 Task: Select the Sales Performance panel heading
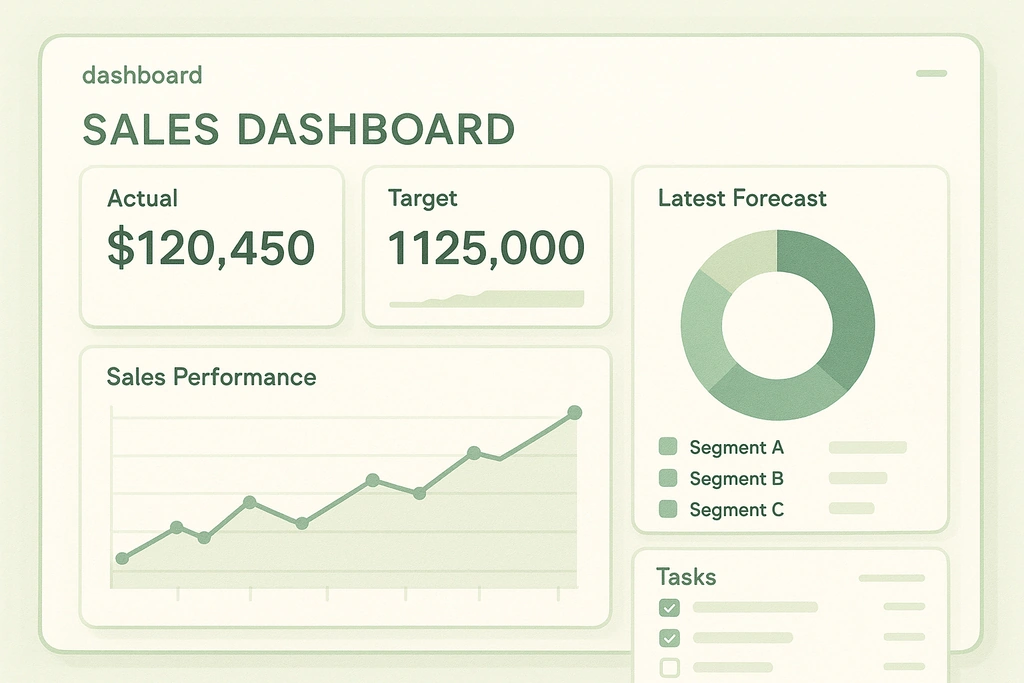pyautogui.click(x=211, y=377)
